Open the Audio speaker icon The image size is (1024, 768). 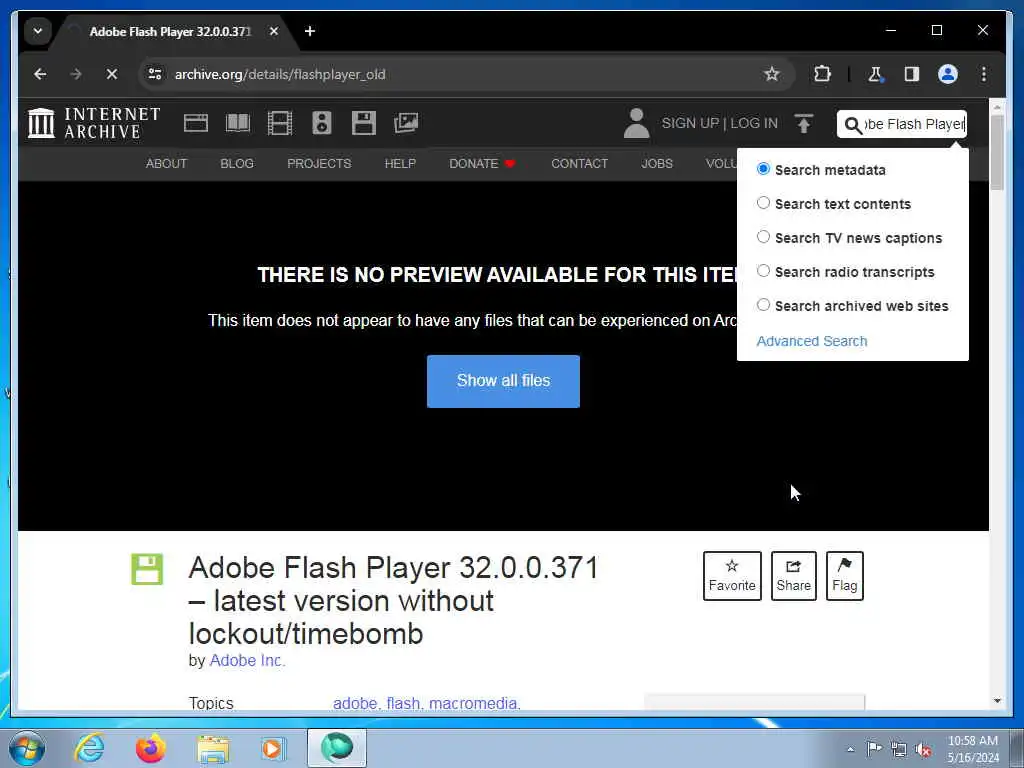[x=321, y=123]
